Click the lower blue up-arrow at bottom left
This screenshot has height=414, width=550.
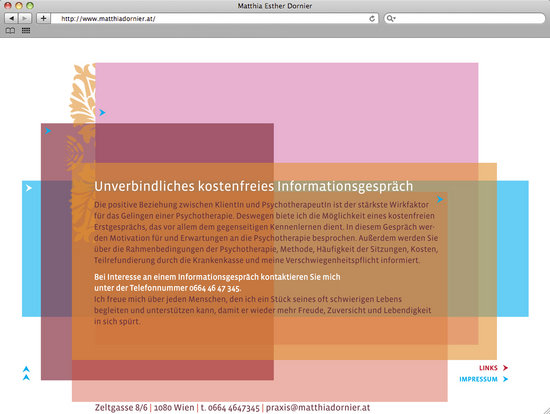tap(26, 378)
